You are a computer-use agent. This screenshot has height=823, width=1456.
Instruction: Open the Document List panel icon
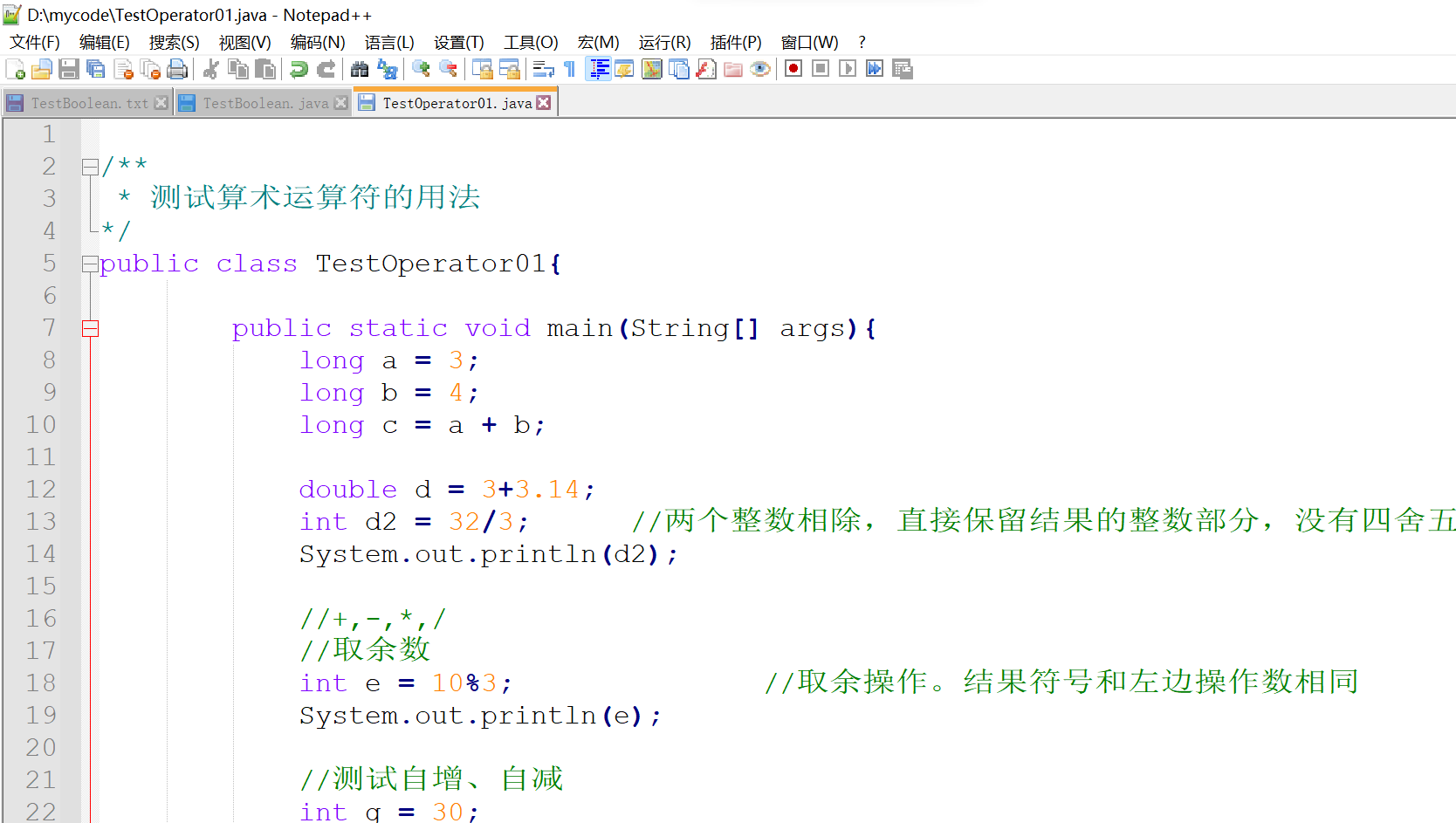[679, 69]
